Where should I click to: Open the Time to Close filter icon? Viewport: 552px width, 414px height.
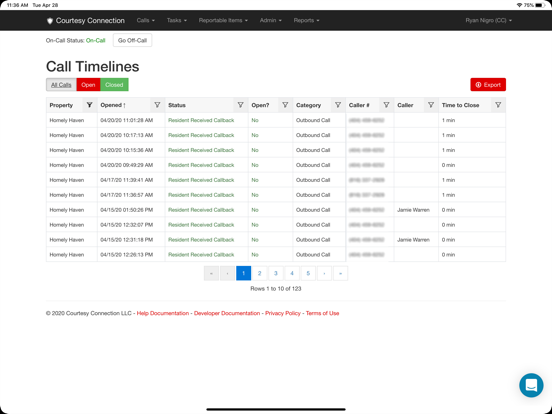498,105
